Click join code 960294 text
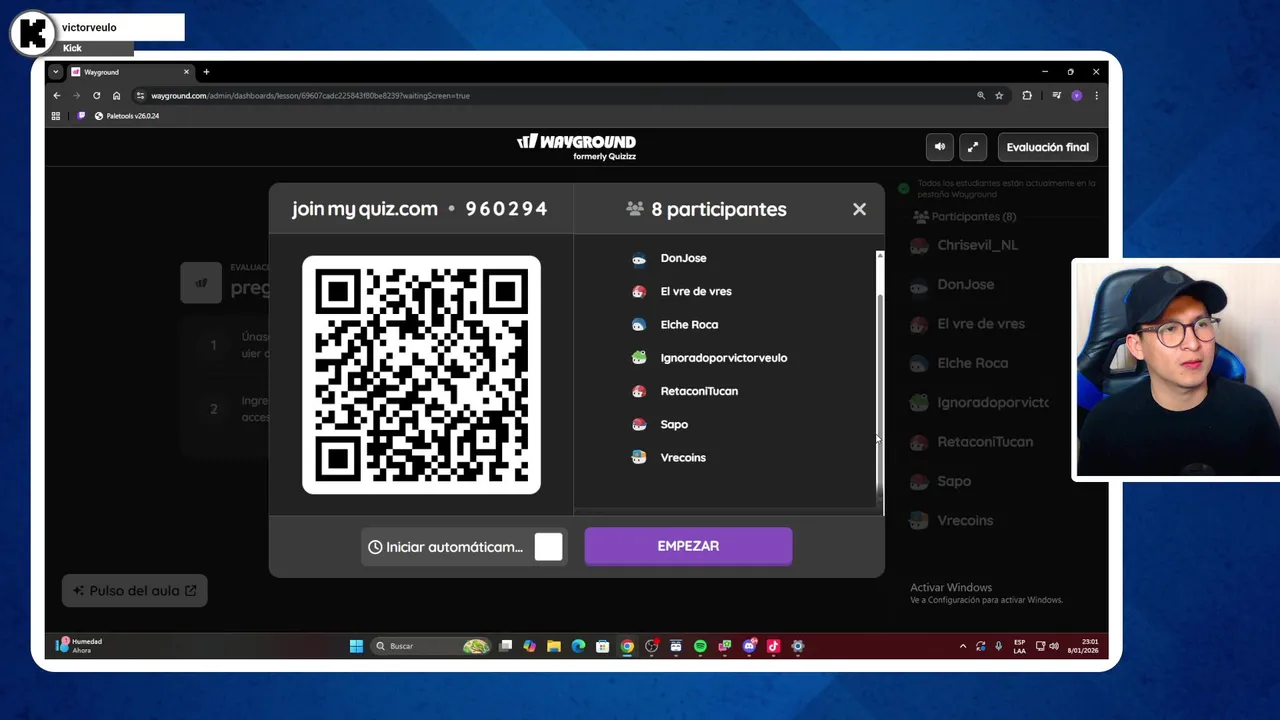 (x=506, y=209)
